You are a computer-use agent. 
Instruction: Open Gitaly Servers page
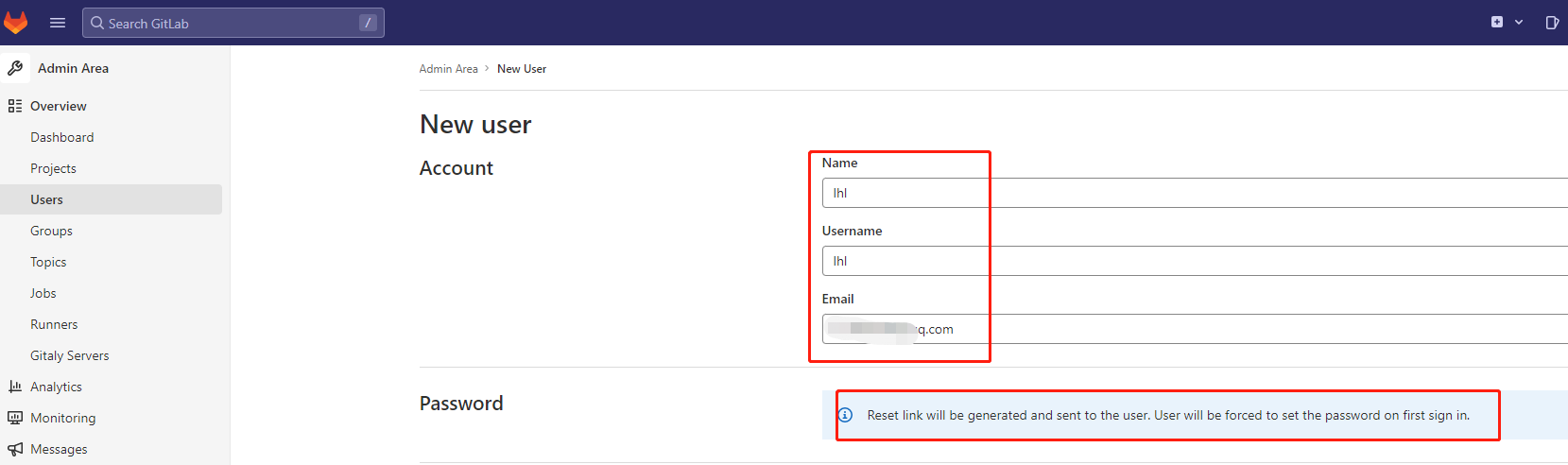point(70,355)
